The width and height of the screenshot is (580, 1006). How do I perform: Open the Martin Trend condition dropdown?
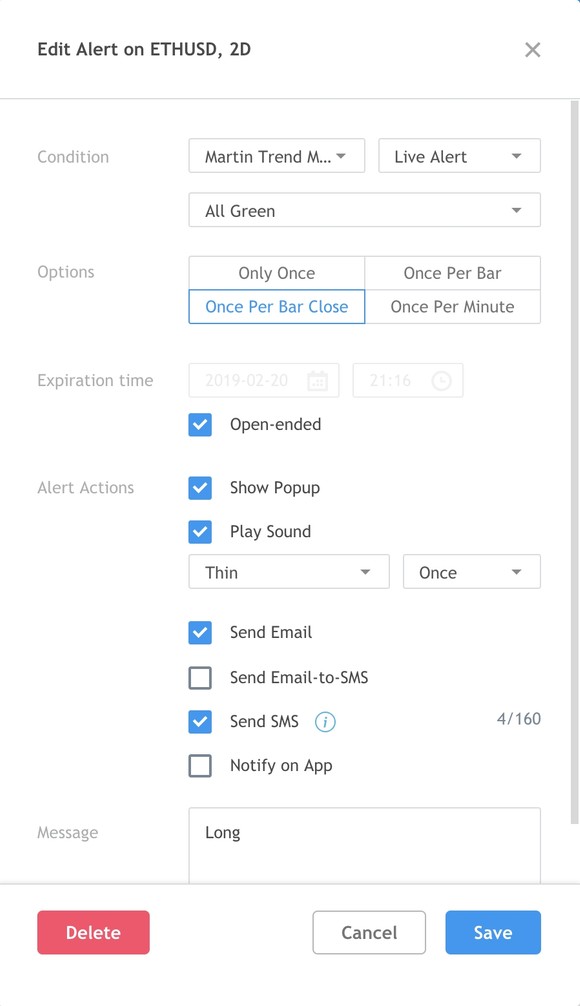pos(277,156)
